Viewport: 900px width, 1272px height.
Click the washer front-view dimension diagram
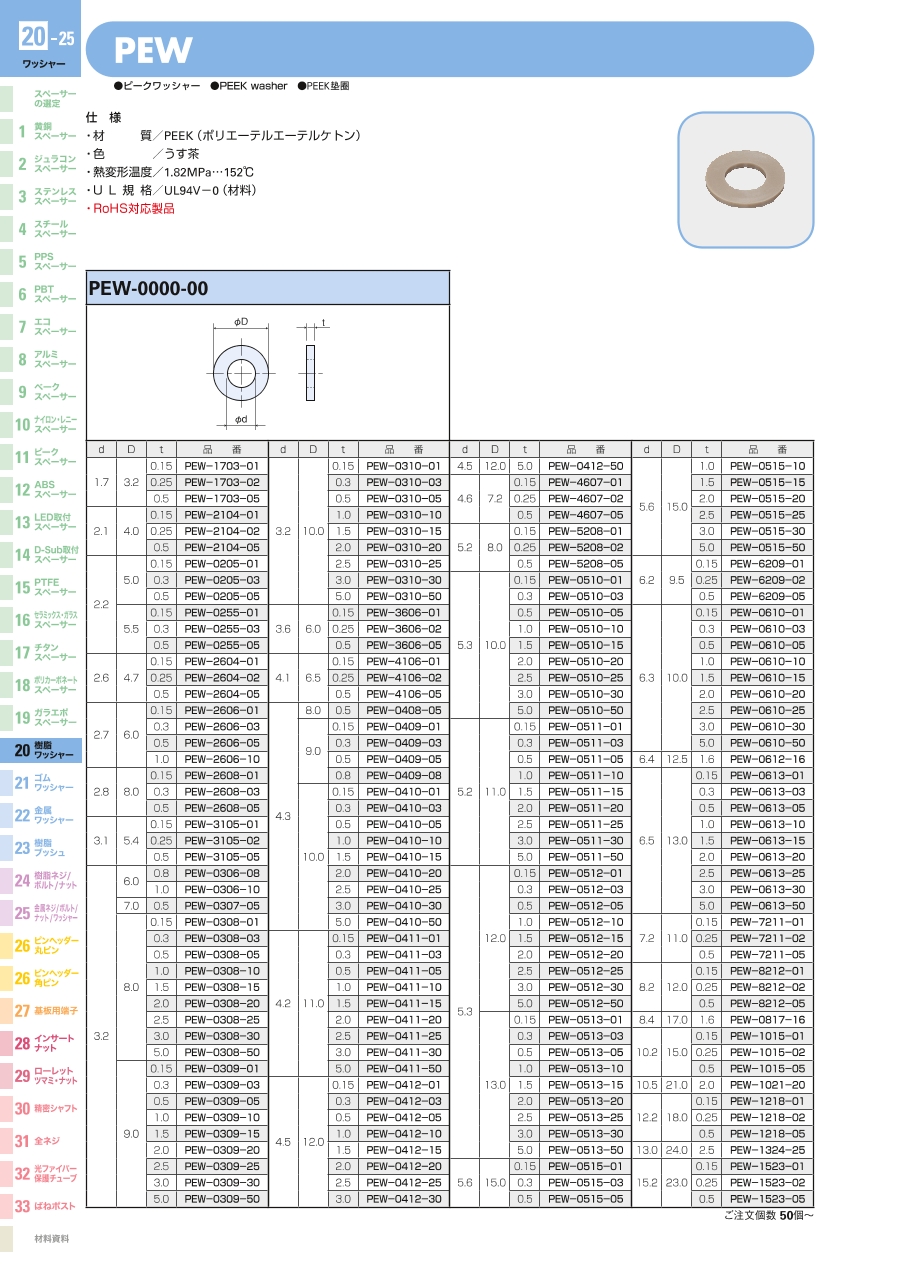241,373
